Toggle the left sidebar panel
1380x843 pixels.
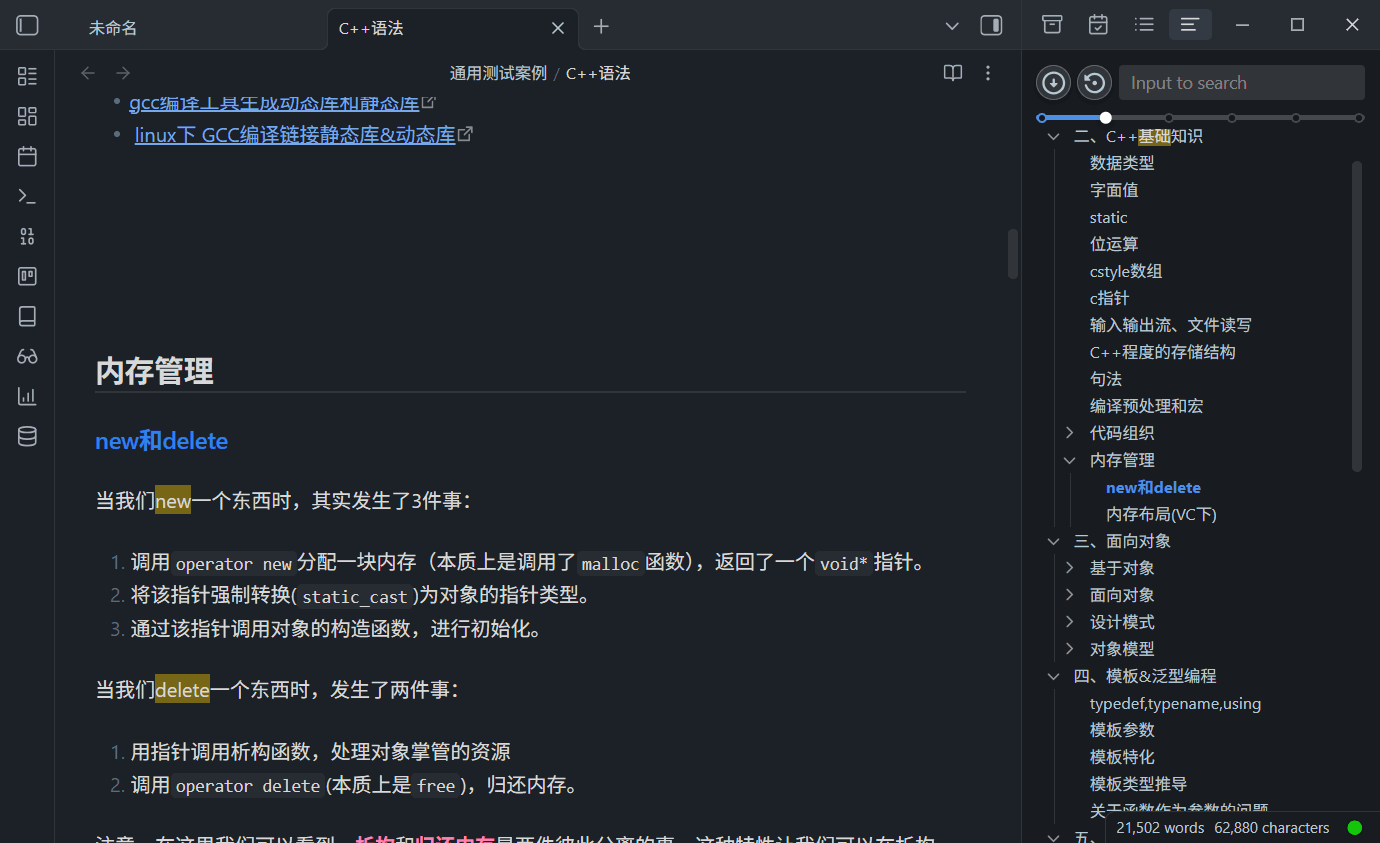tap(28, 26)
